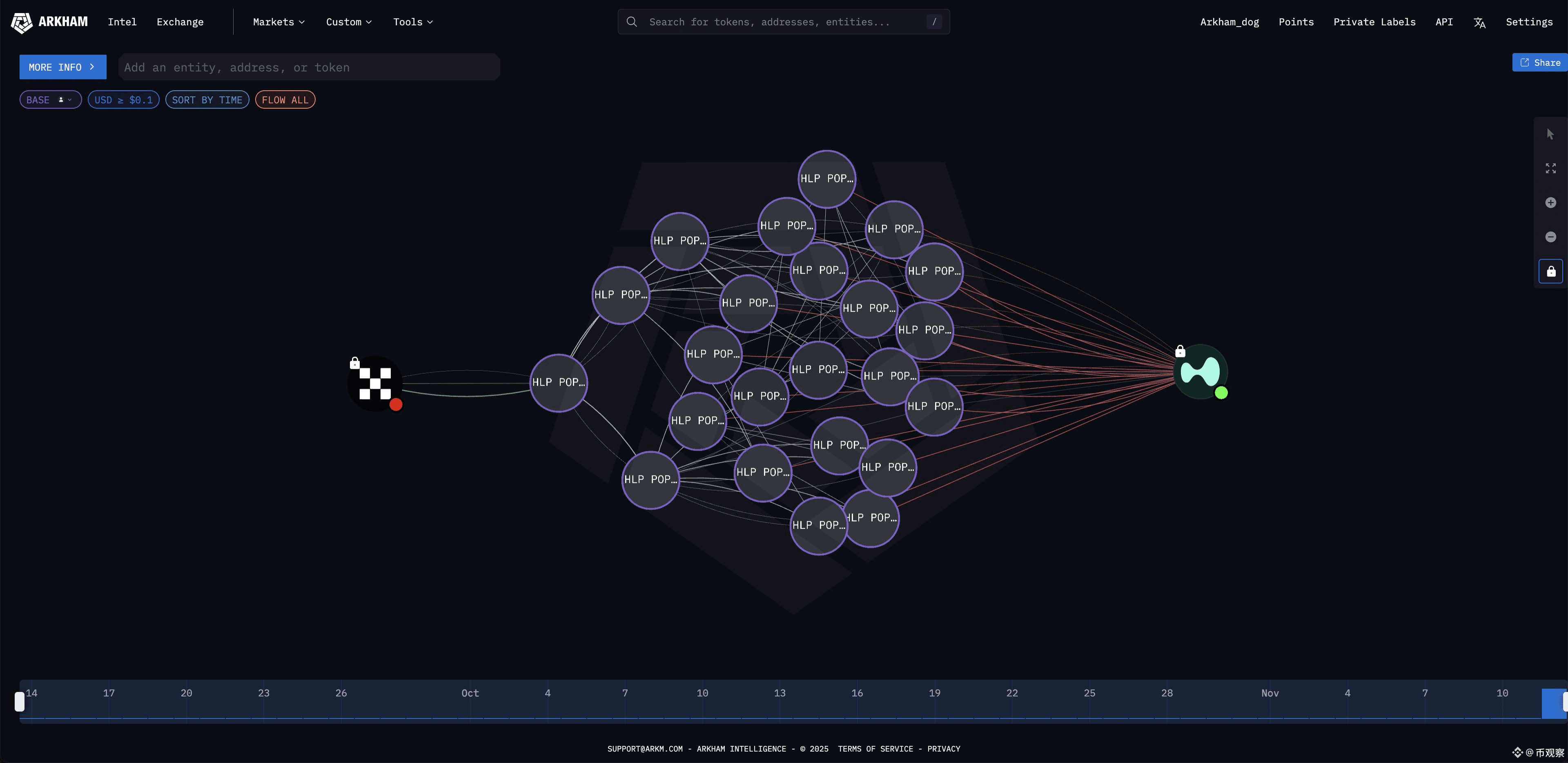This screenshot has width=1568, height=763.
Task: Zoom out with the minus icon
Action: tap(1550, 237)
